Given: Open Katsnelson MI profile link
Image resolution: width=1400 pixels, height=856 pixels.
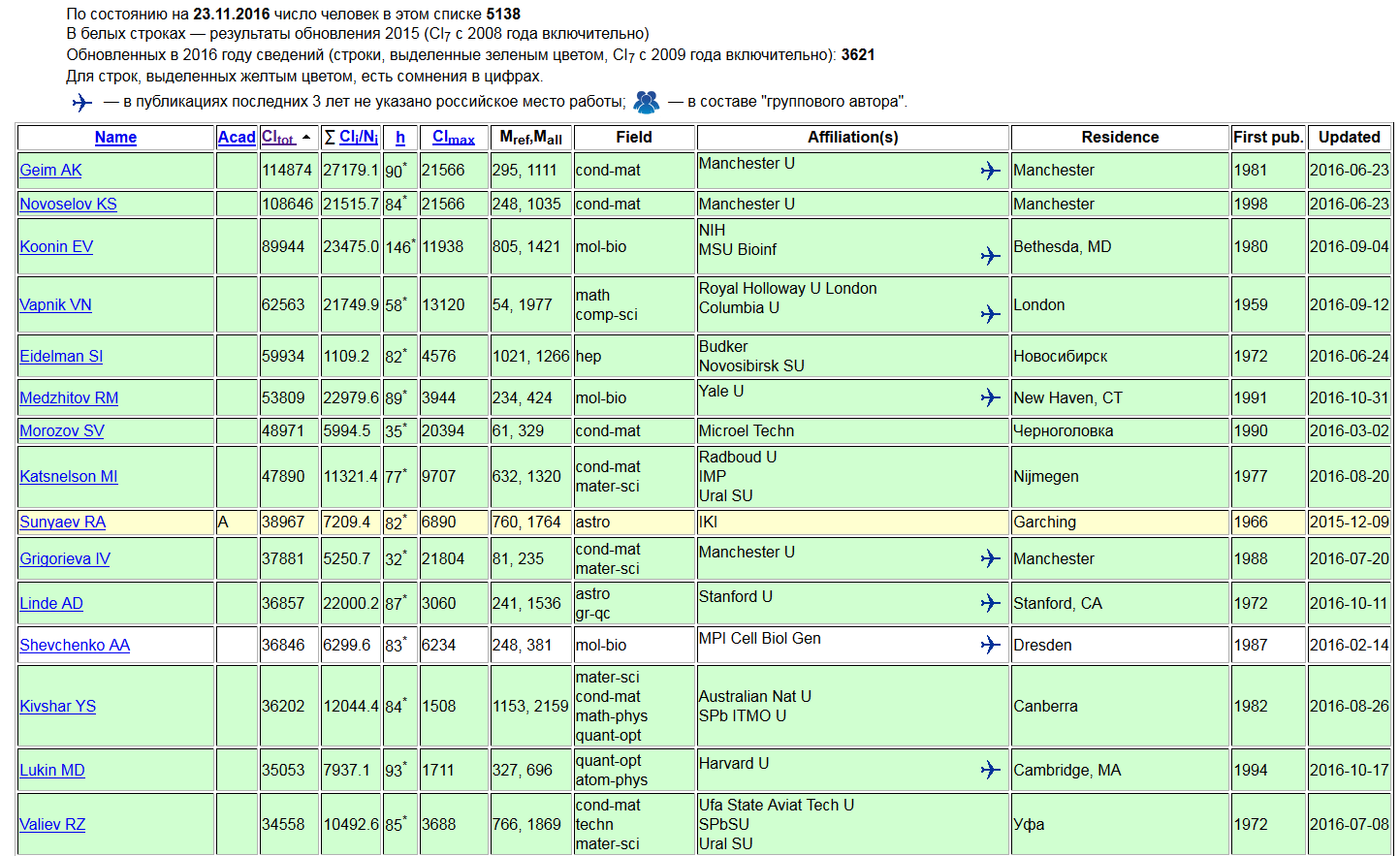Looking at the screenshot, I should click(x=69, y=476).
